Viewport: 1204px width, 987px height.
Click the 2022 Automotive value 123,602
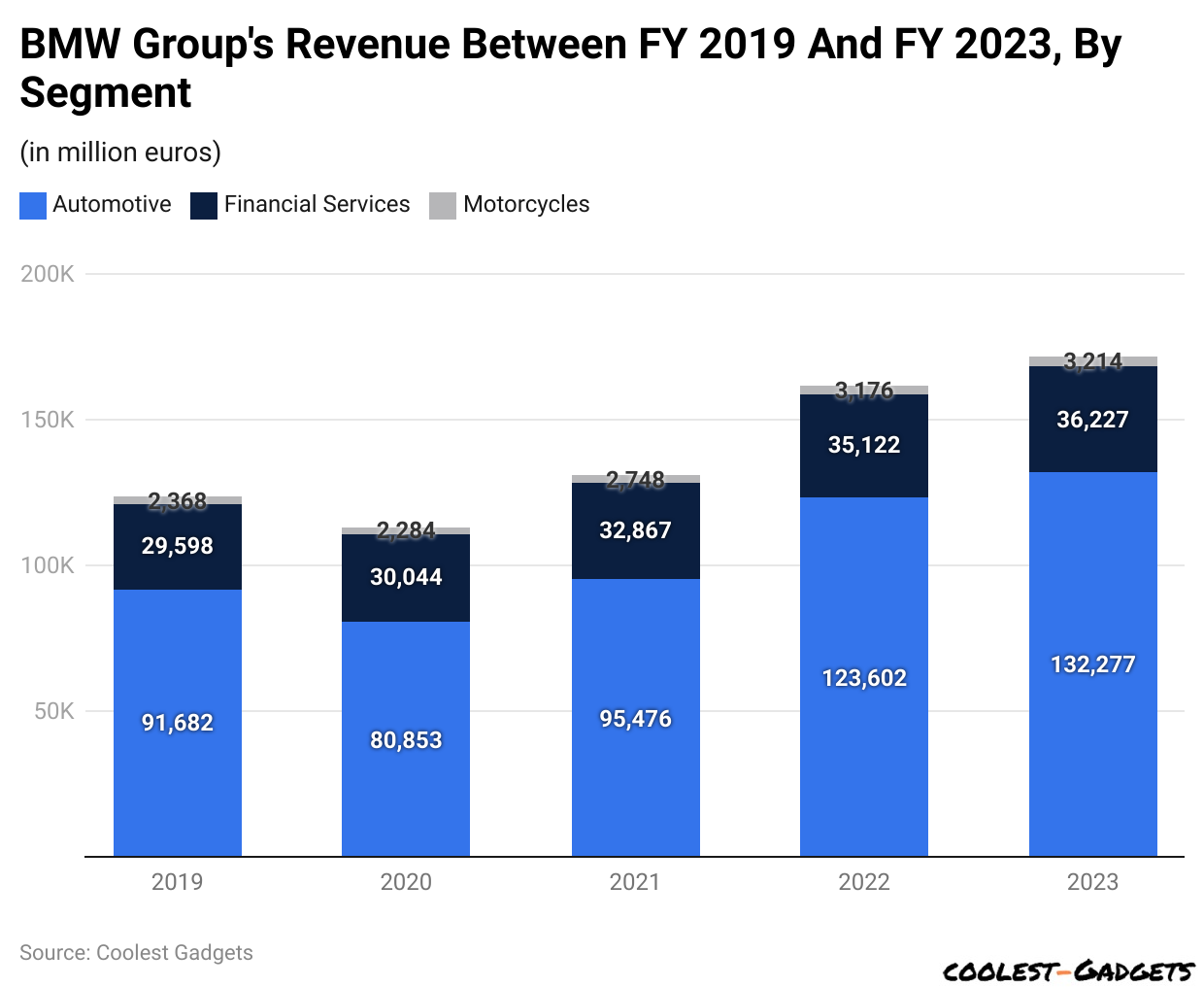[x=864, y=678]
